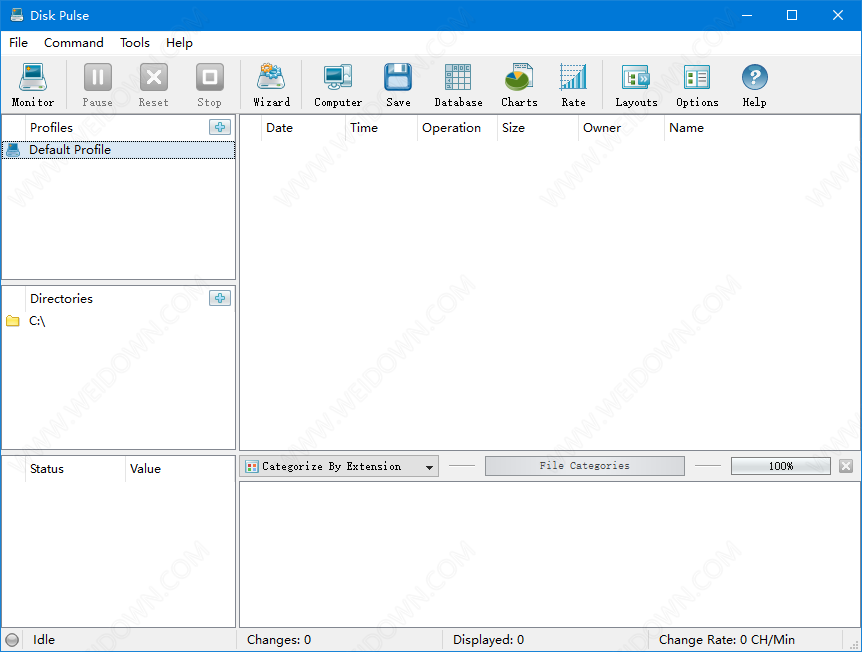
Task: Open the Tools menu
Action: pos(135,43)
